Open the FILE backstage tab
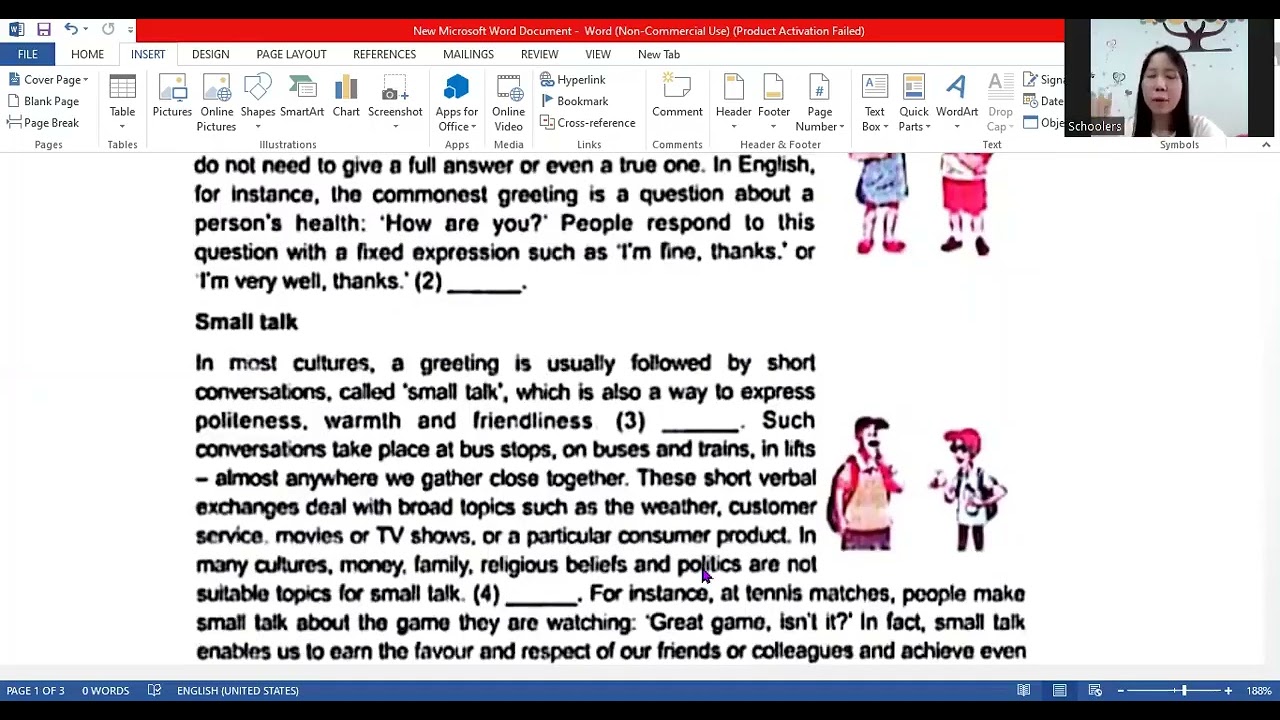 click(27, 54)
